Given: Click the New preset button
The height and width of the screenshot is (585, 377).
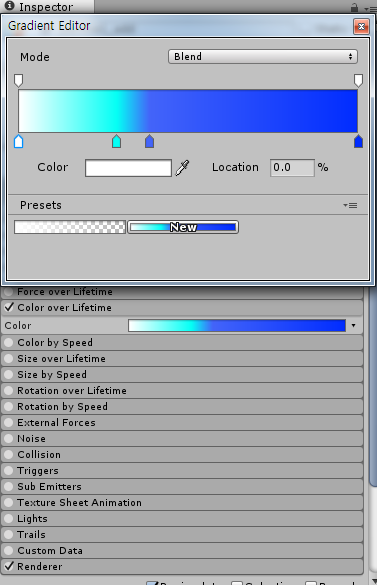Looking at the screenshot, I should click(x=183, y=227).
